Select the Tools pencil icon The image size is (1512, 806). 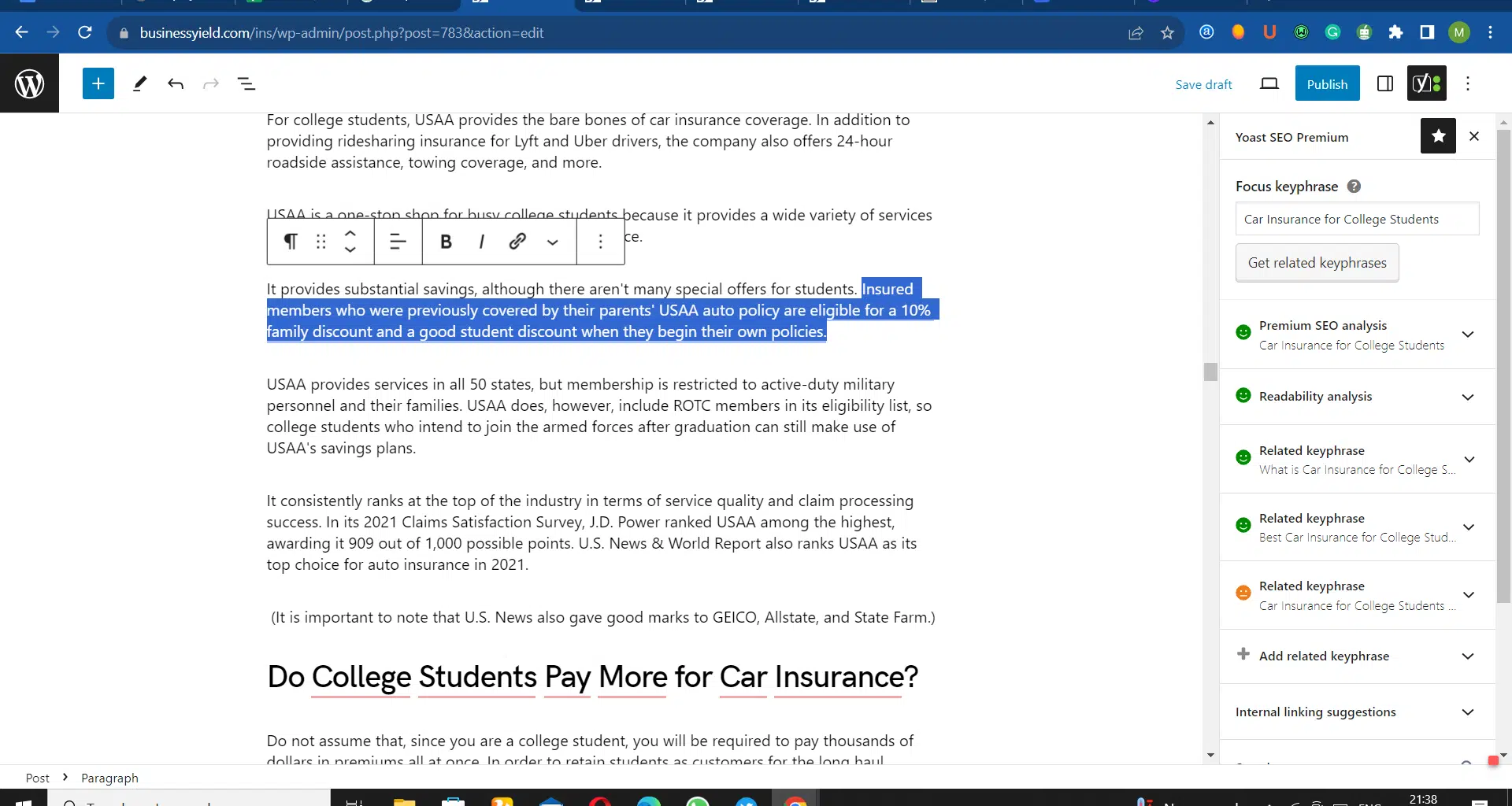click(140, 83)
